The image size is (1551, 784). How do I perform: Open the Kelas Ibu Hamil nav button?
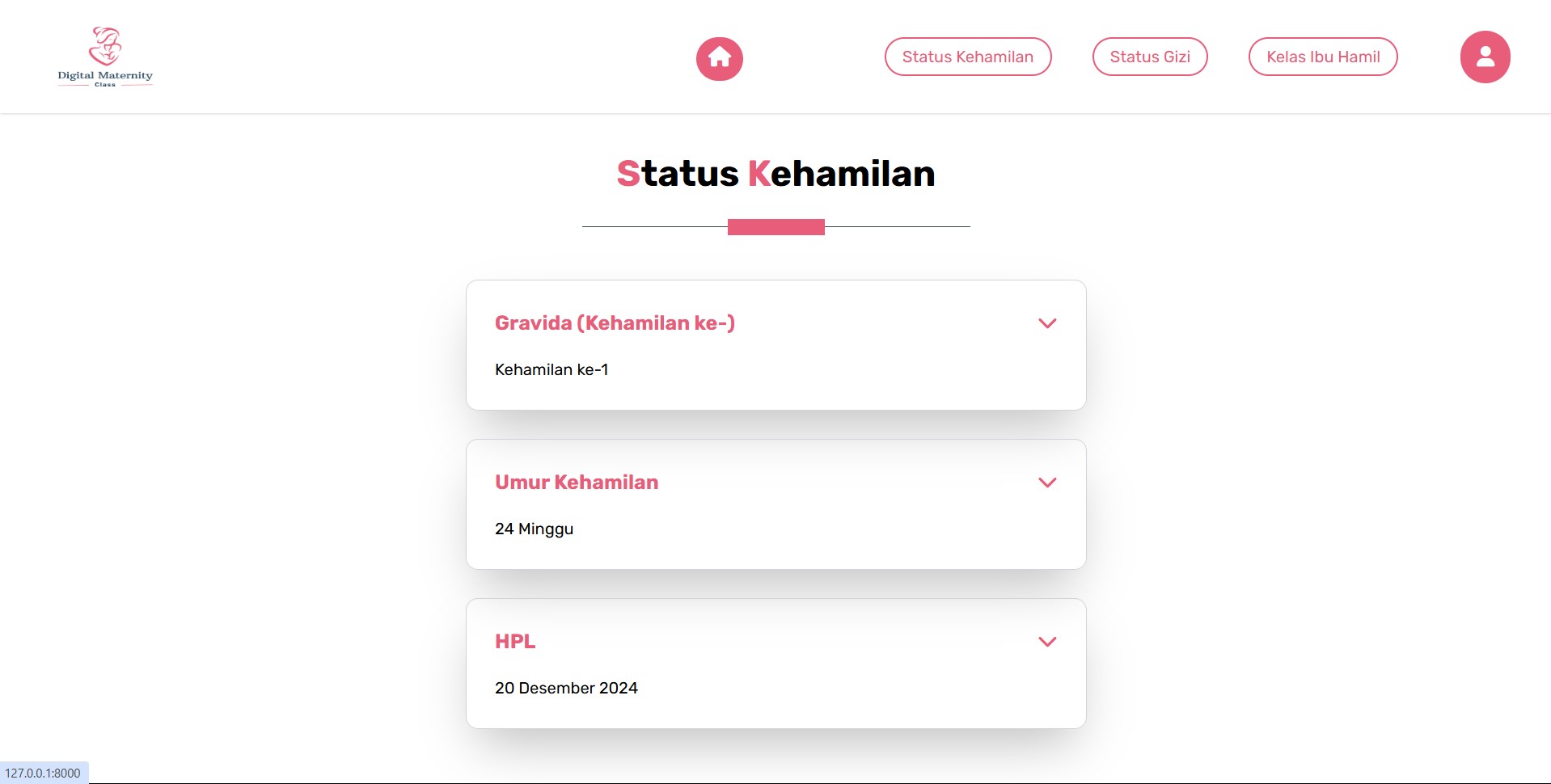tap(1322, 57)
